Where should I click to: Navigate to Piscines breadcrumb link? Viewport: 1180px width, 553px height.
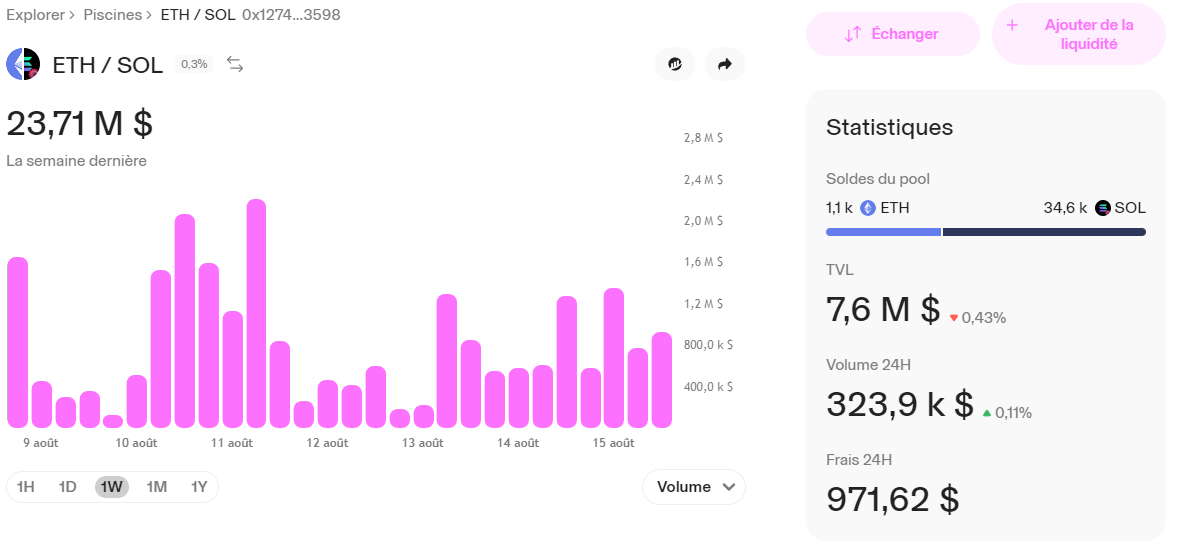pyautogui.click(x=112, y=15)
